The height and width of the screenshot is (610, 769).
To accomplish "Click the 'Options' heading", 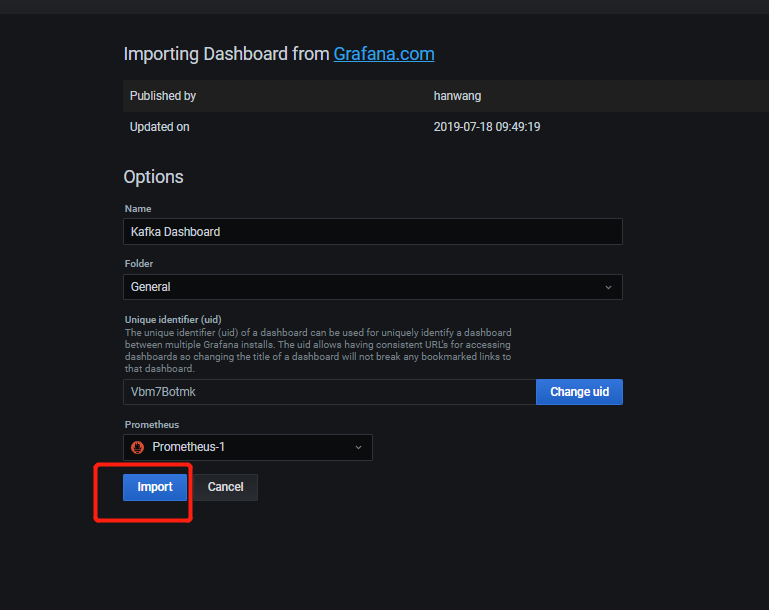I will coord(154,177).
